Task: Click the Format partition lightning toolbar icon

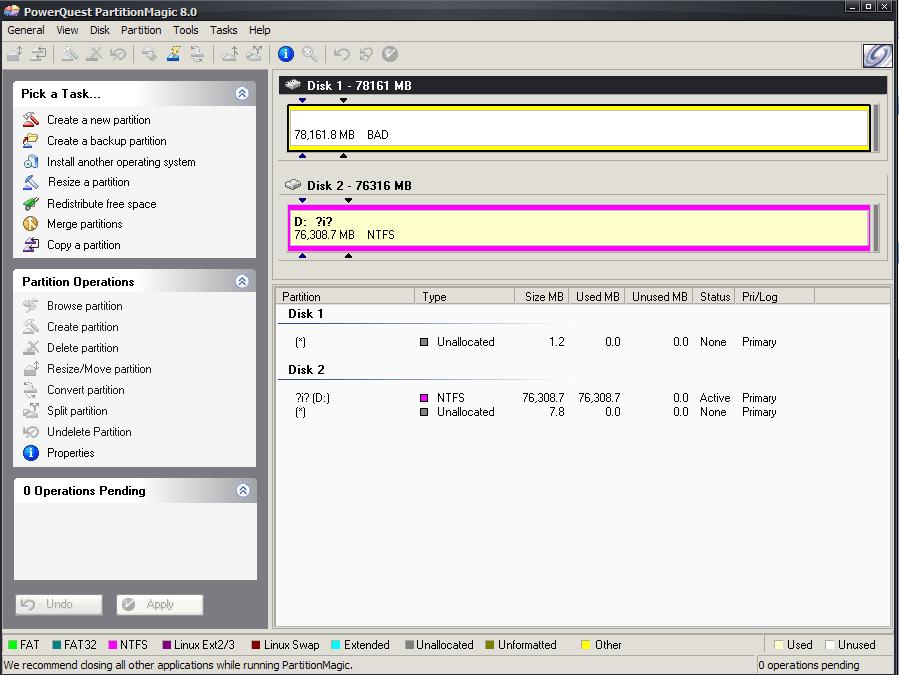Action: 174,54
